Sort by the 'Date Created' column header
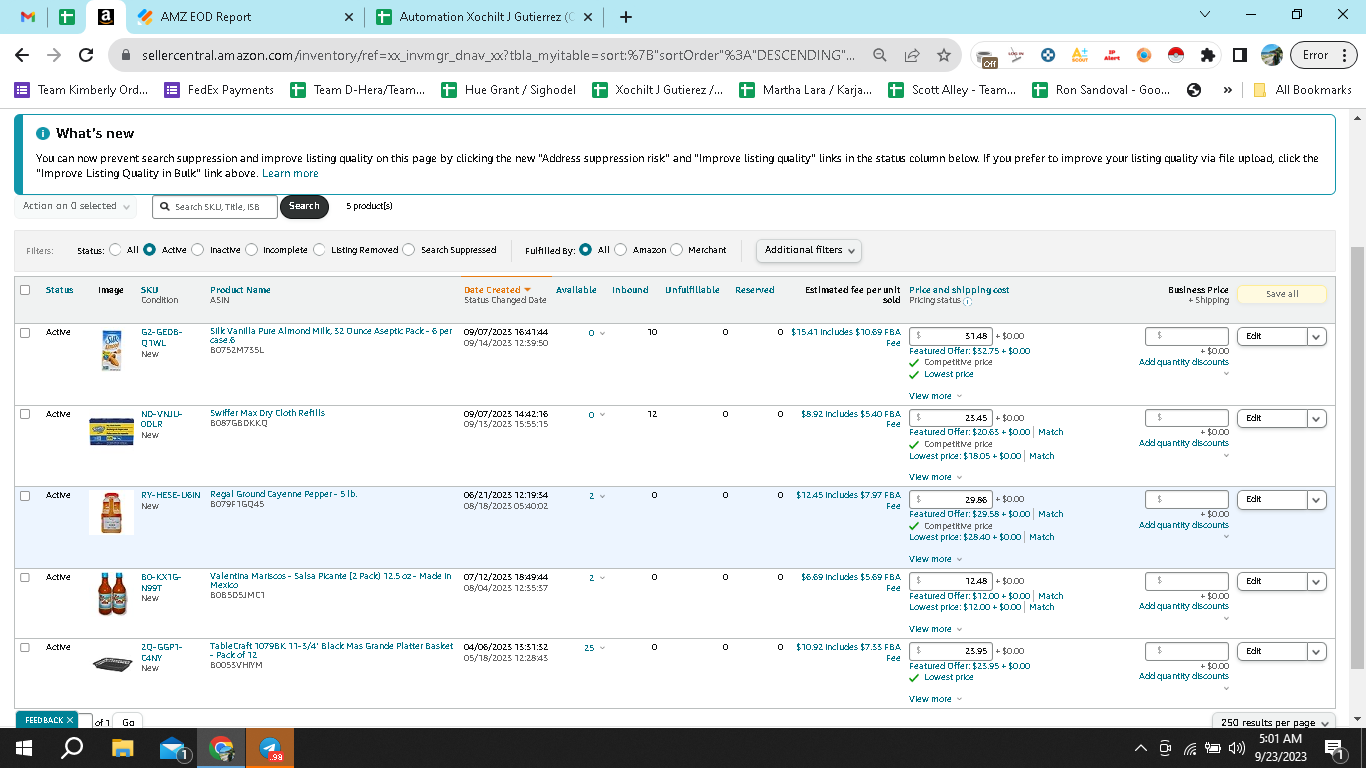The width and height of the screenshot is (1366, 768). [x=497, y=290]
